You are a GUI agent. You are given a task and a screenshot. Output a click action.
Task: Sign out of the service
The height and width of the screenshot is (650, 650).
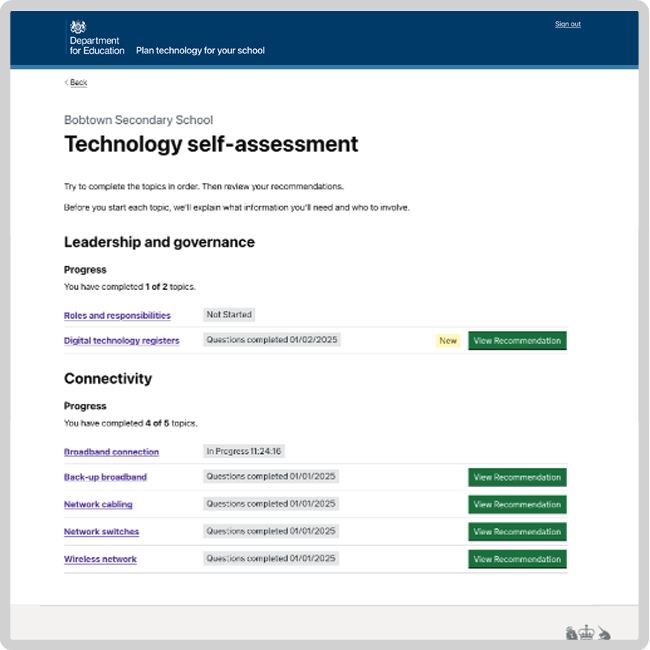click(x=568, y=24)
